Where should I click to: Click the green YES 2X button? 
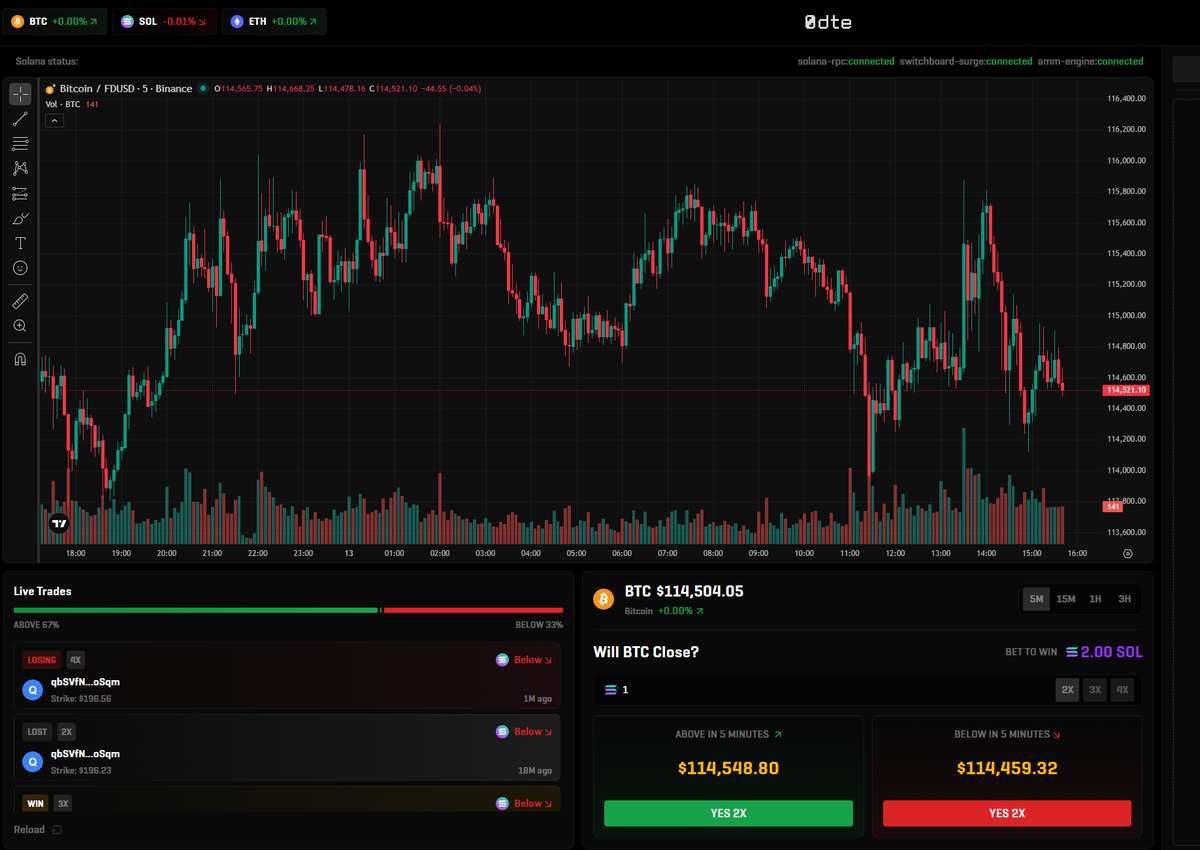(728, 813)
